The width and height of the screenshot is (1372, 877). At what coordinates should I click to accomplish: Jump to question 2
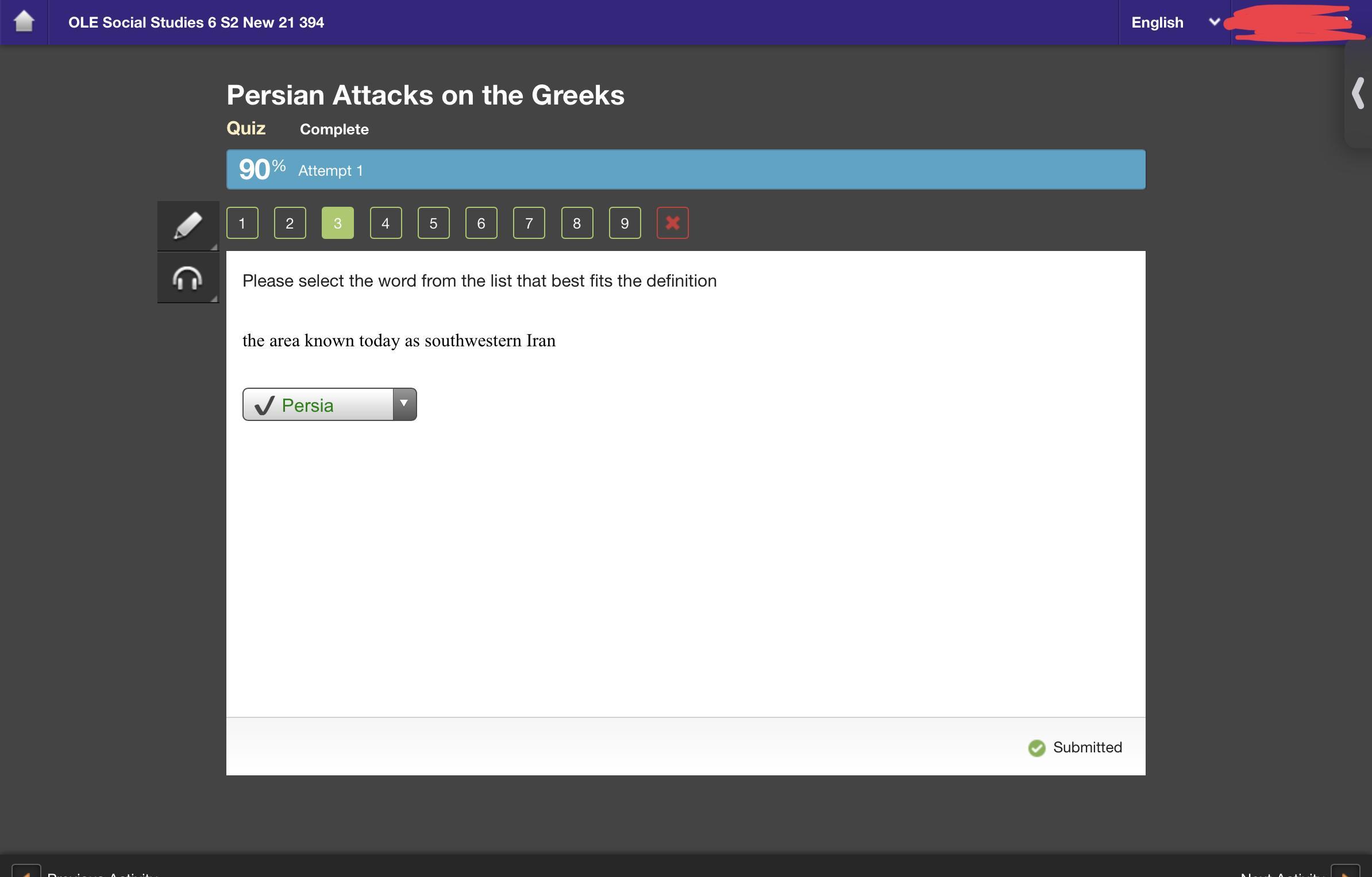click(290, 223)
